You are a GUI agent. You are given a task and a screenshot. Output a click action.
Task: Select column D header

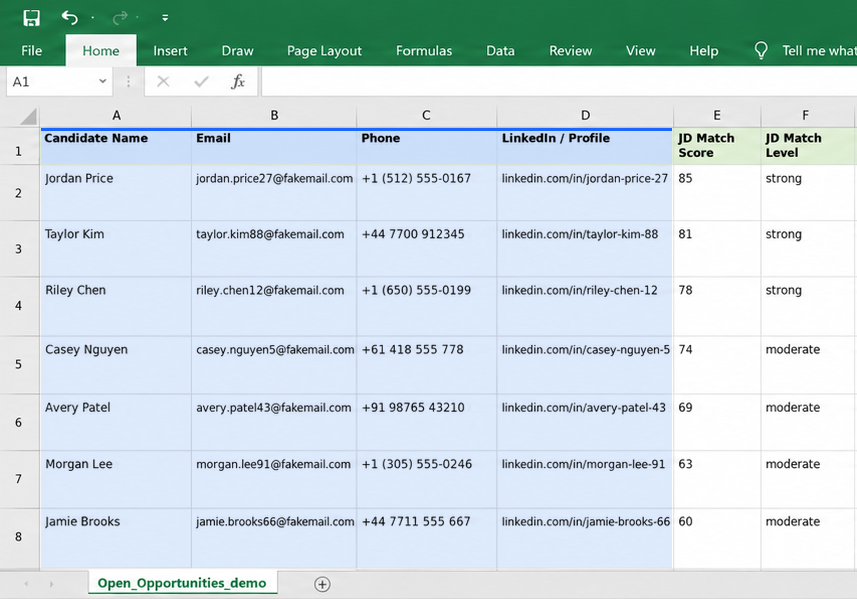(585, 115)
